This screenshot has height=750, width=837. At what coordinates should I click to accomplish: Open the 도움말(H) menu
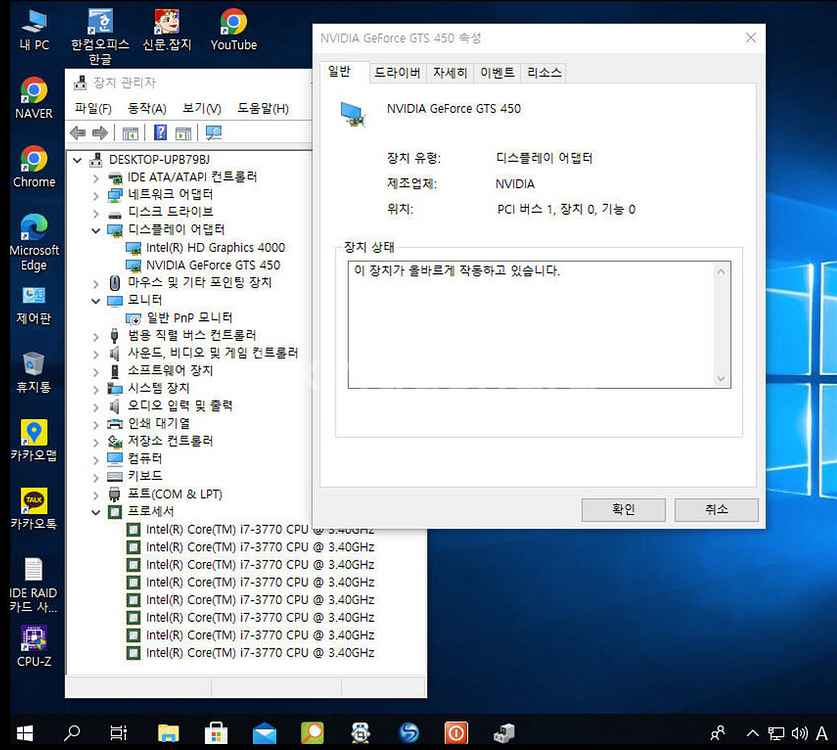click(263, 108)
